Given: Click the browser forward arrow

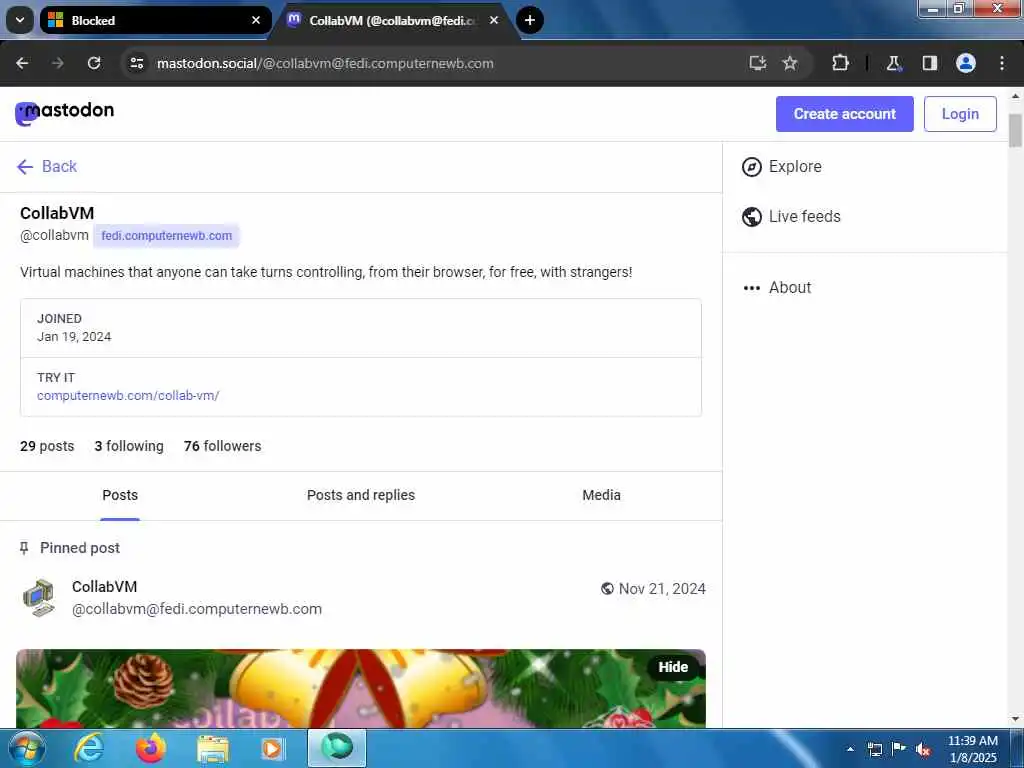Looking at the screenshot, I should 57,63.
